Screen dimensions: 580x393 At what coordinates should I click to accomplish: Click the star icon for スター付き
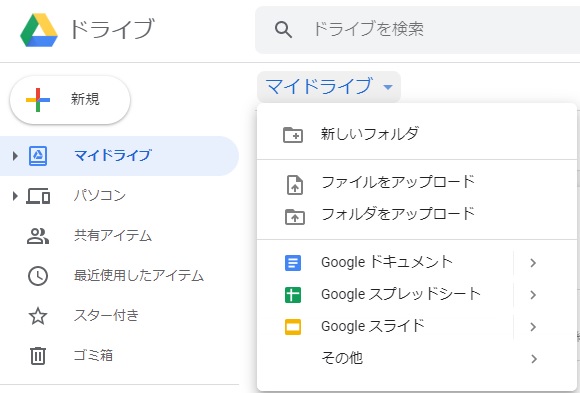[x=38, y=316]
